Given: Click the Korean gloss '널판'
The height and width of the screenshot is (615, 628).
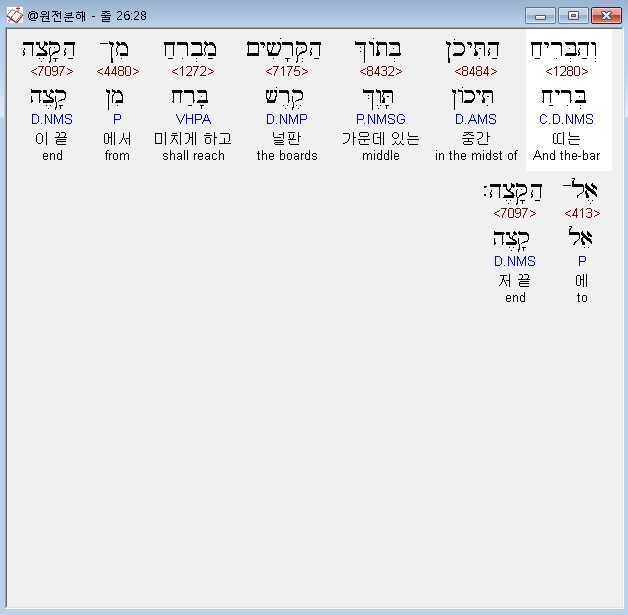Looking at the screenshot, I should (x=287, y=139).
